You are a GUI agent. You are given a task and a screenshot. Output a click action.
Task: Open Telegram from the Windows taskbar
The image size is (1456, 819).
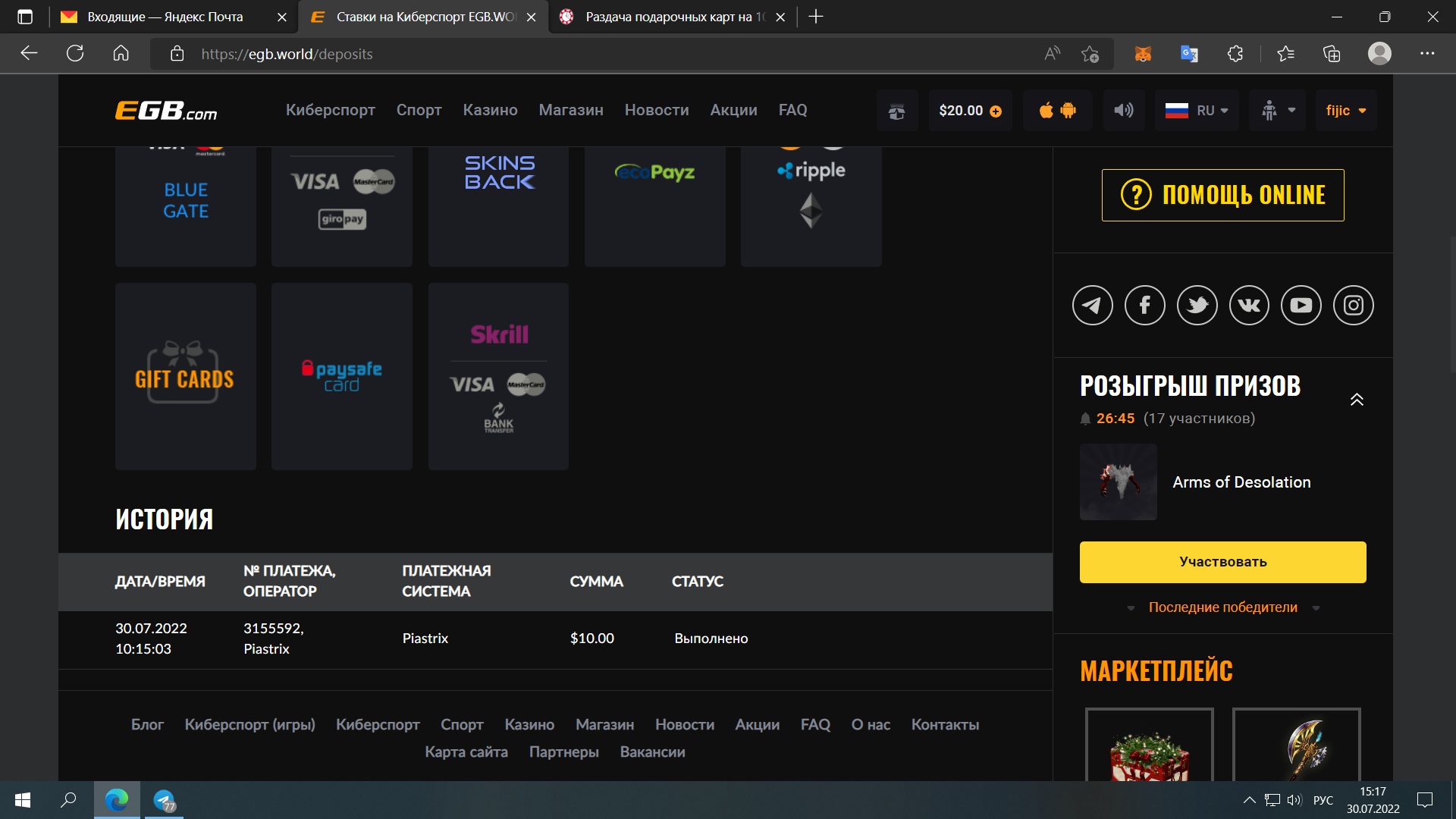(x=164, y=800)
